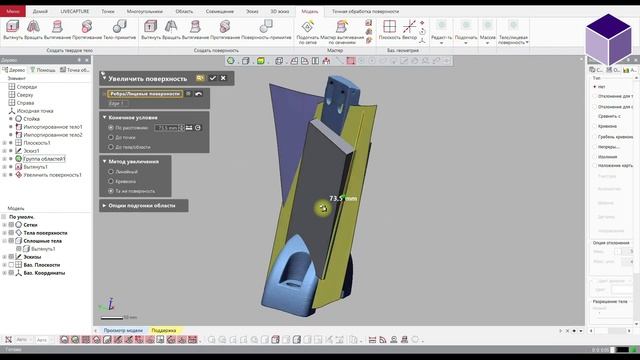The height and width of the screenshot is (360, 640).
Task: Open the Подогнать по сетке mesh fit tool
Action: tap(308, 32)
